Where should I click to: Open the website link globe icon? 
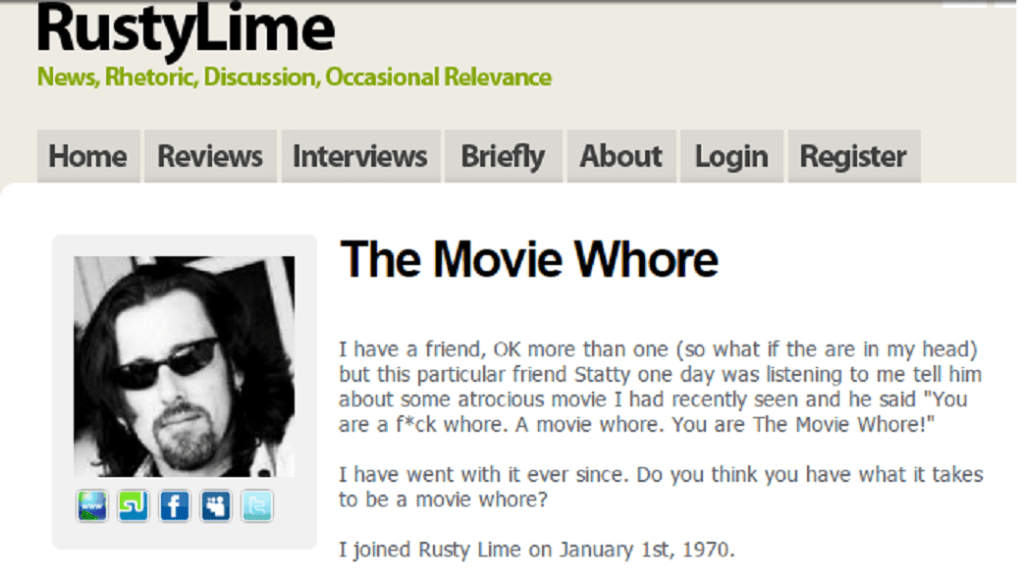92,506
